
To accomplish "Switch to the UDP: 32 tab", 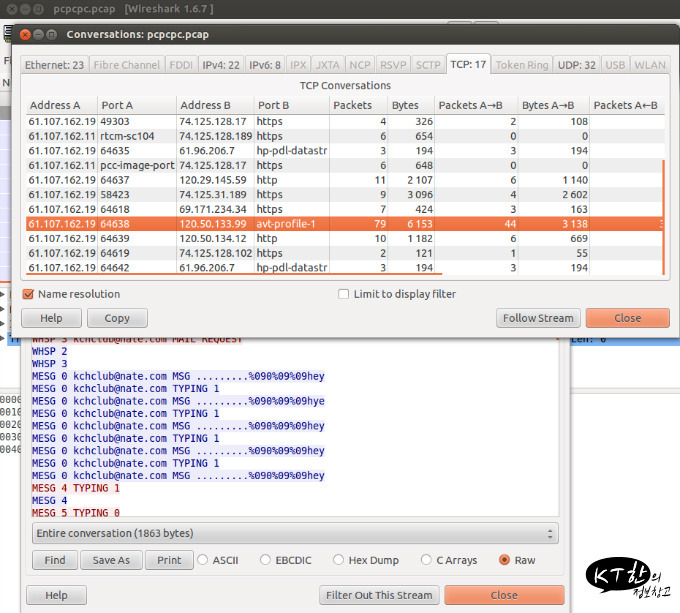I will pos(576,65).
